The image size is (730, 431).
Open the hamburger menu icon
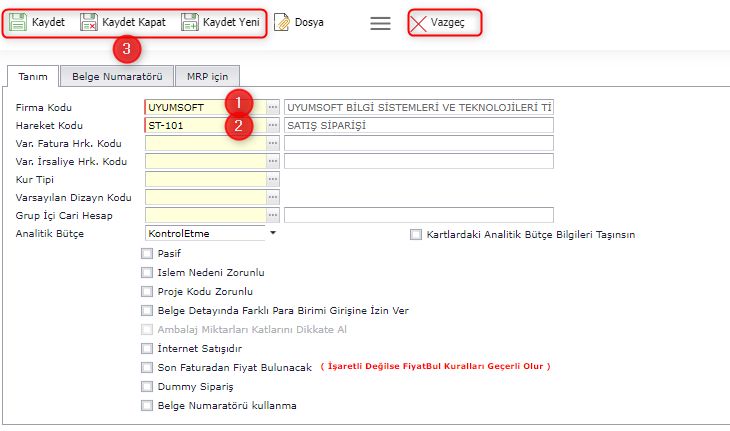[x=380, y=23]
